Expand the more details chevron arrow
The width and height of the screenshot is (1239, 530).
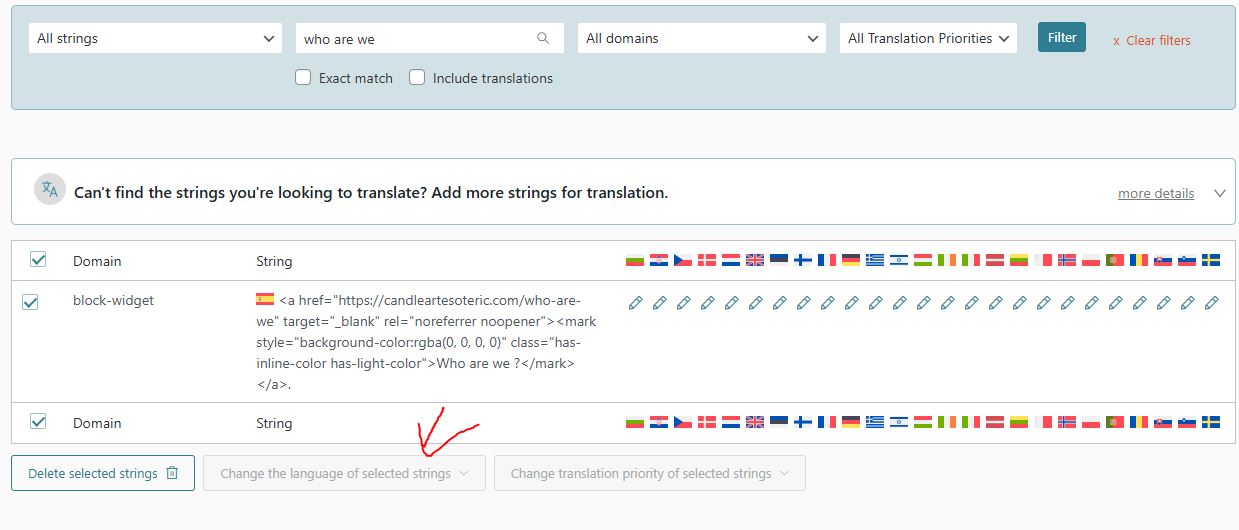1219,193
